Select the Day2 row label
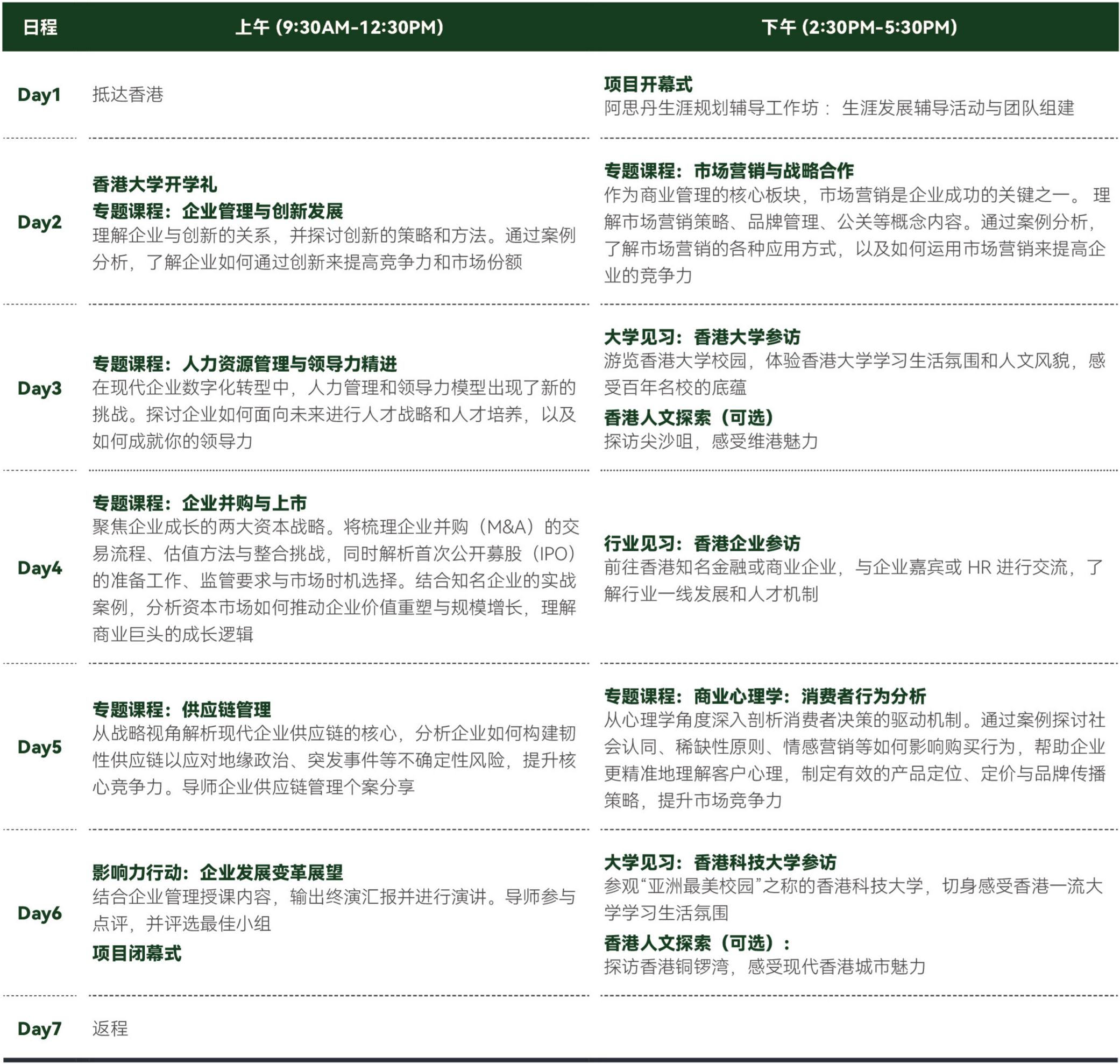 (40, 222)
